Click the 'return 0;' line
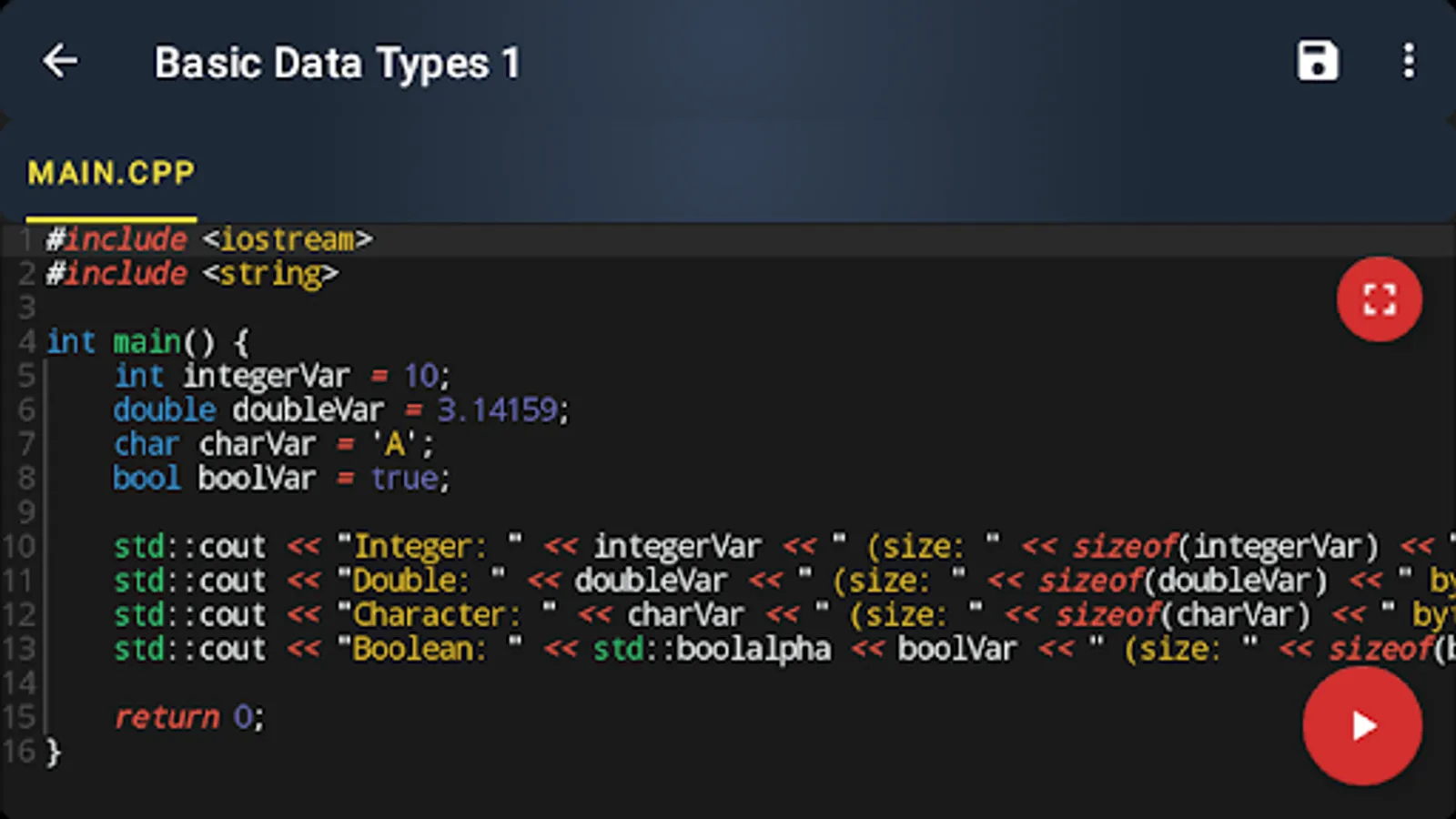 pyautogui.click(x=189, y=717)
